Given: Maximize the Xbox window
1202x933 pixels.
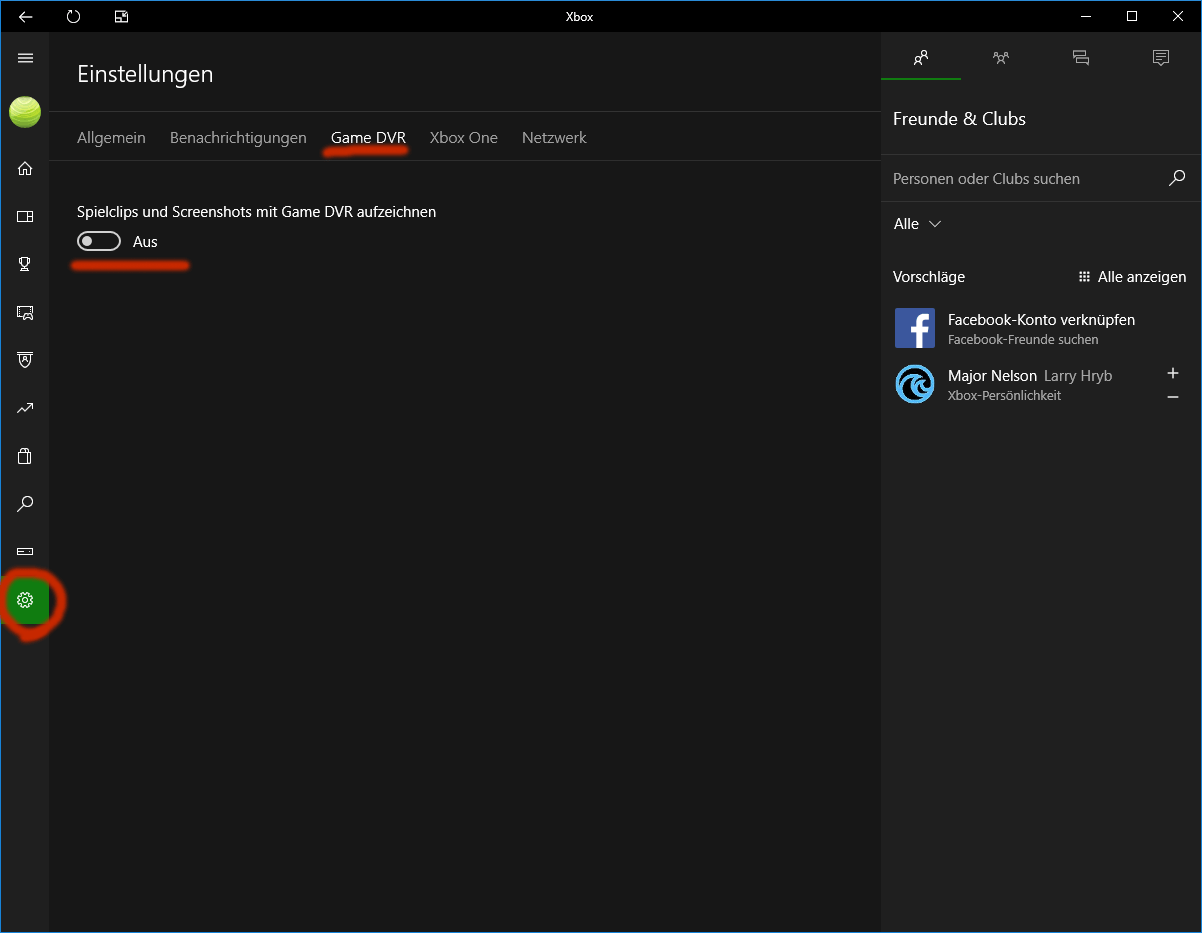Looking at the screenshot, I should pyautogui.click(x=1131, y=16).
